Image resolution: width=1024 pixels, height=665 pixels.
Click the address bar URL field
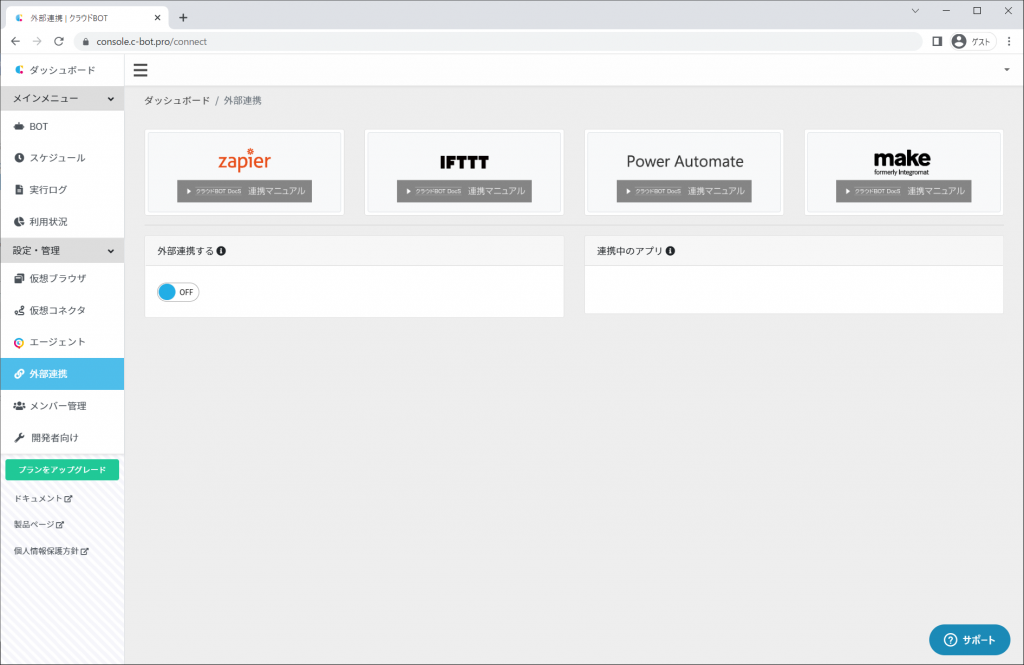point(498,41)
